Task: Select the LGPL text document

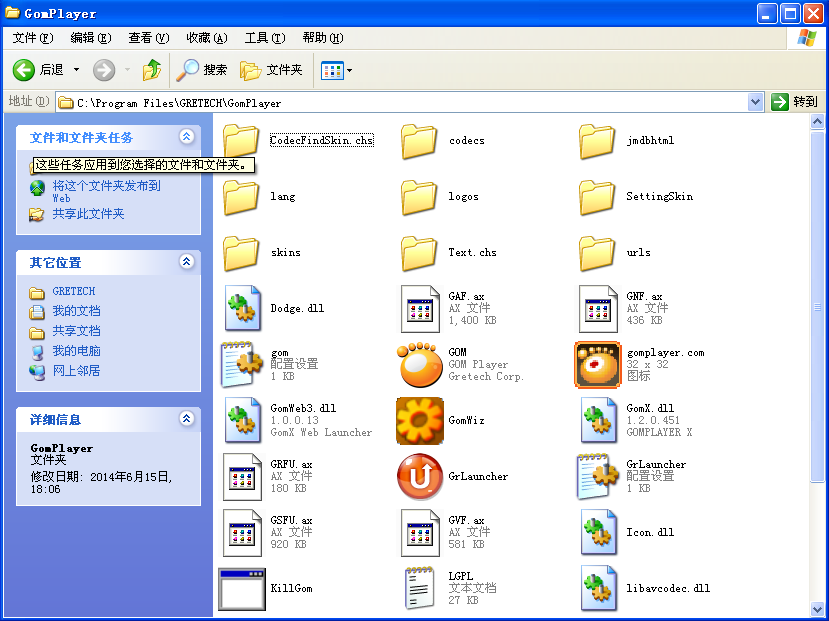Action: click(x=420, y=588)
